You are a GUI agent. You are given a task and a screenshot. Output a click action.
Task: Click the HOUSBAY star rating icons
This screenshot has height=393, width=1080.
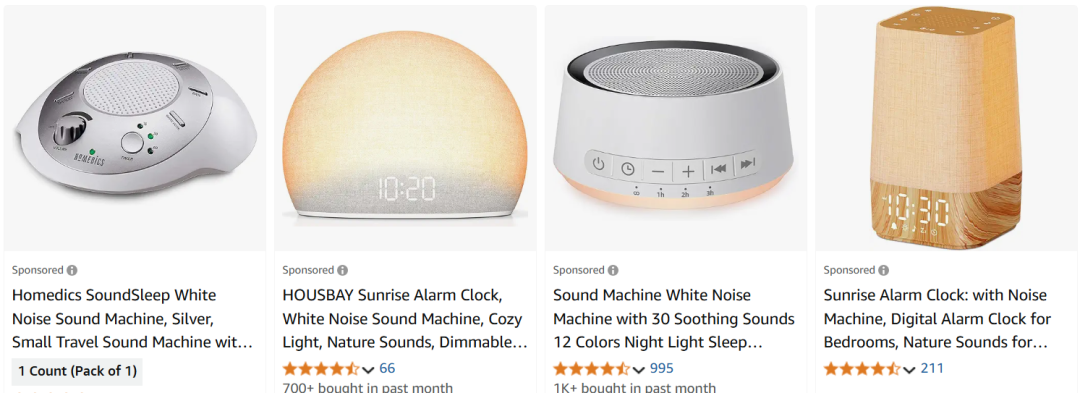click(321, 369)
